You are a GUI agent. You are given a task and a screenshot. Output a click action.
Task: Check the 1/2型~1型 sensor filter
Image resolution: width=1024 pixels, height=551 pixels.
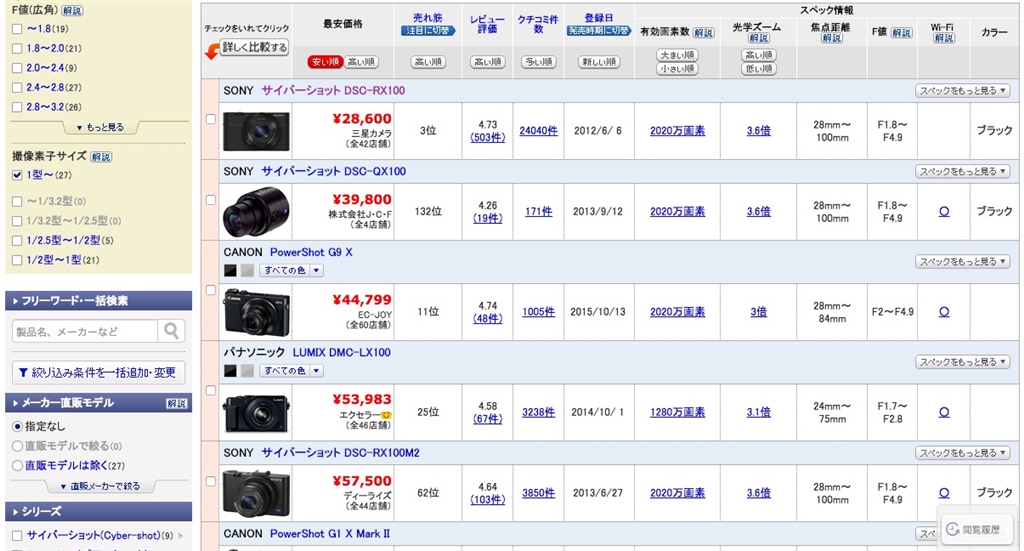pos(17,260)
